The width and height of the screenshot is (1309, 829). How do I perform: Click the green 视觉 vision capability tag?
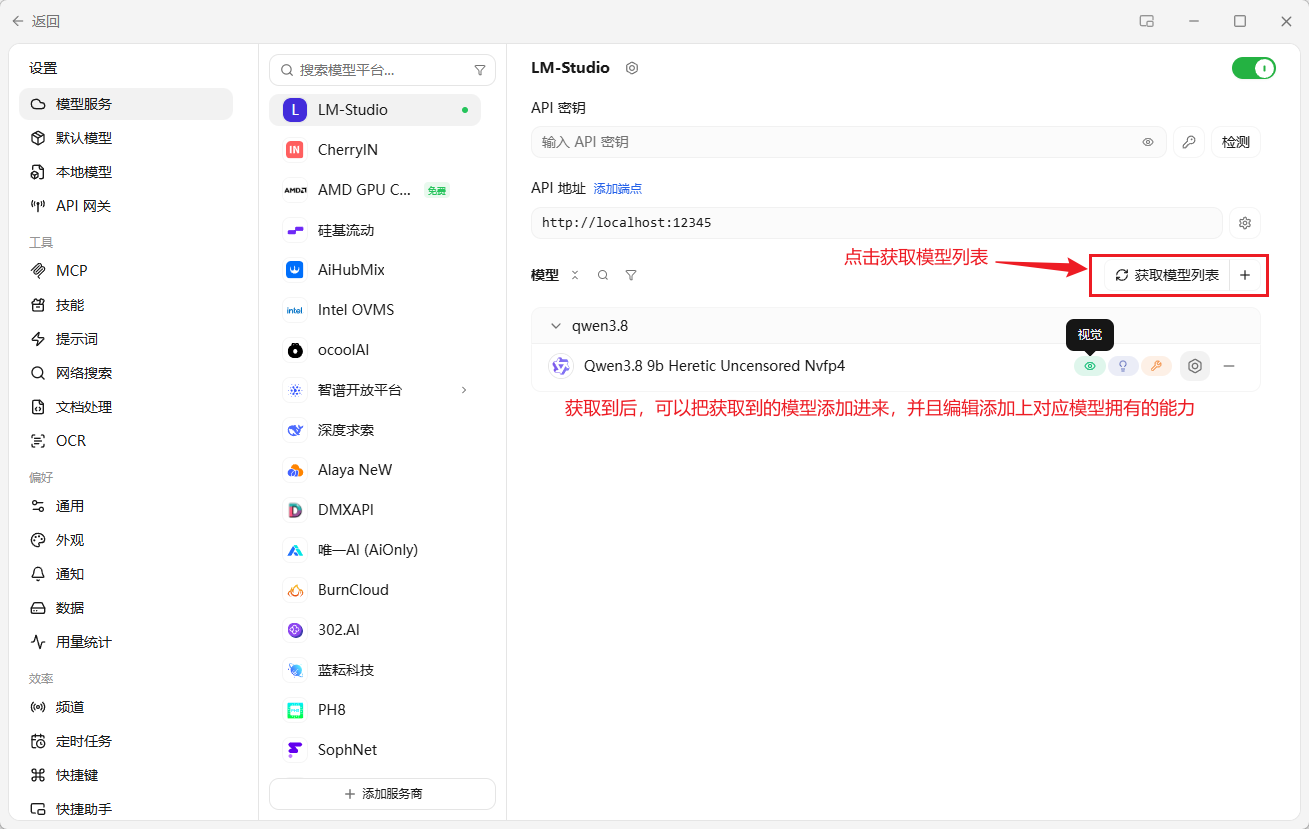coord(1090,366)
